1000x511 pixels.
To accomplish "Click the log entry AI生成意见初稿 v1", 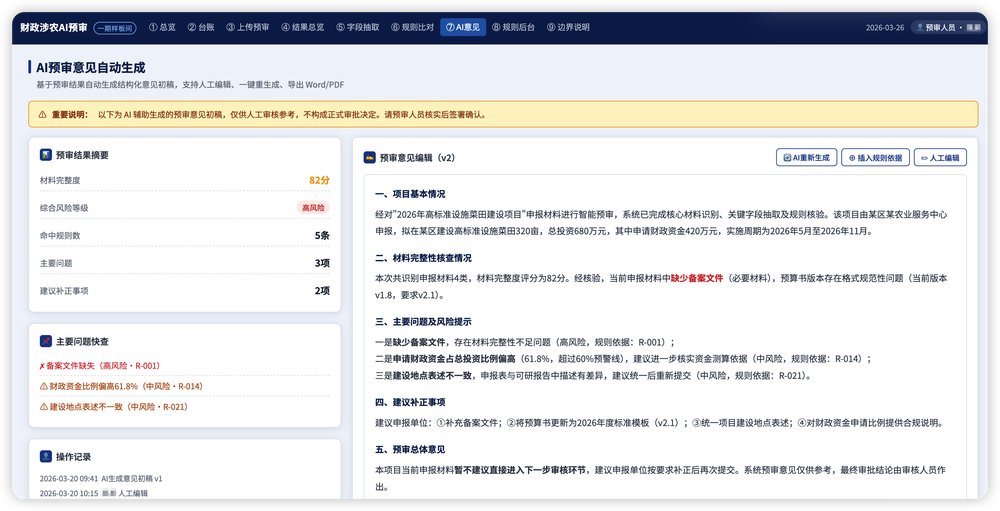I will click(x=101, y=478).
